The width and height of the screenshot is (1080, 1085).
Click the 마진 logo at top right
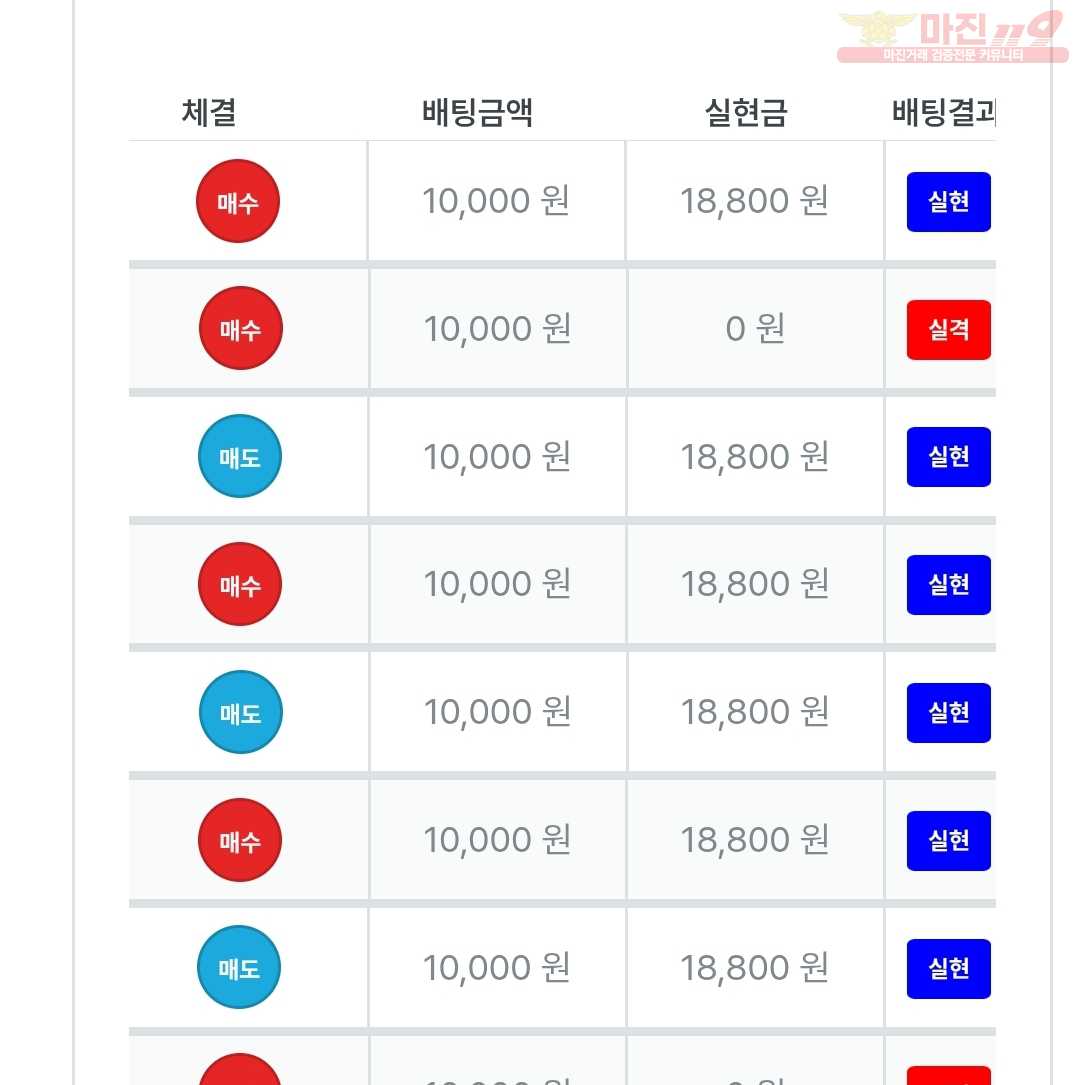tap(951, 37)
